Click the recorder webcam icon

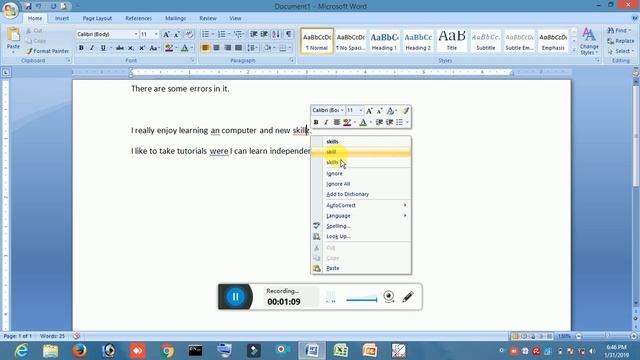tap(389, 296)
